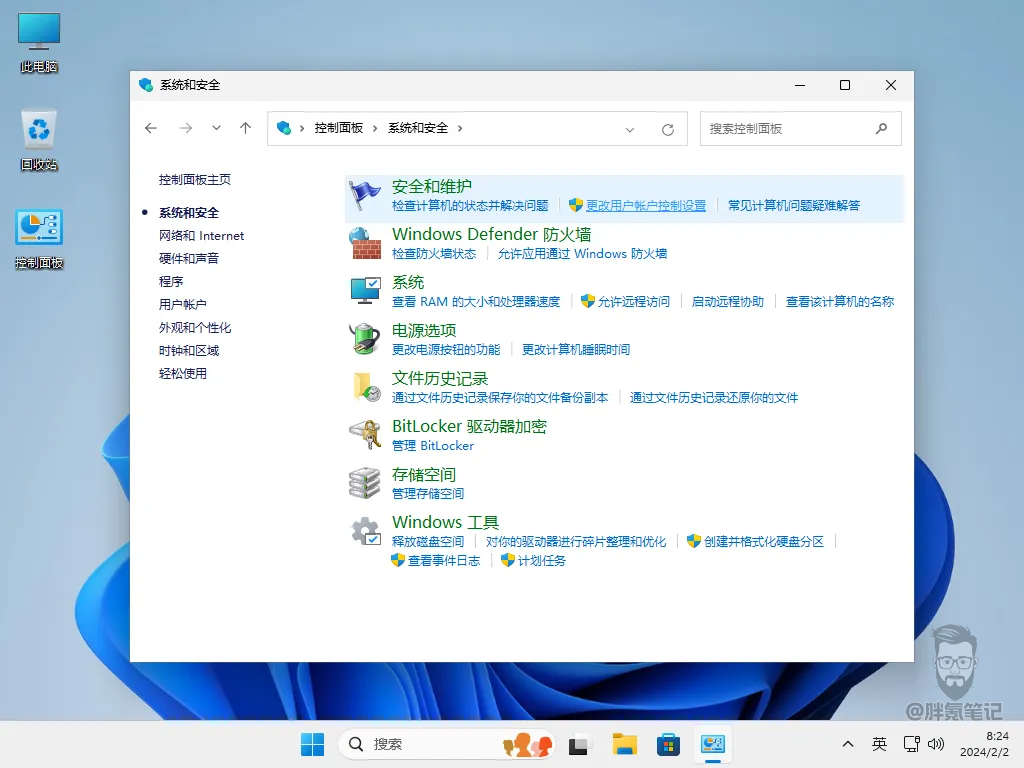Select 网络和 Internet in the sidebar
The width and height of the screenshot is (1024, 768).
pos(201,236)
